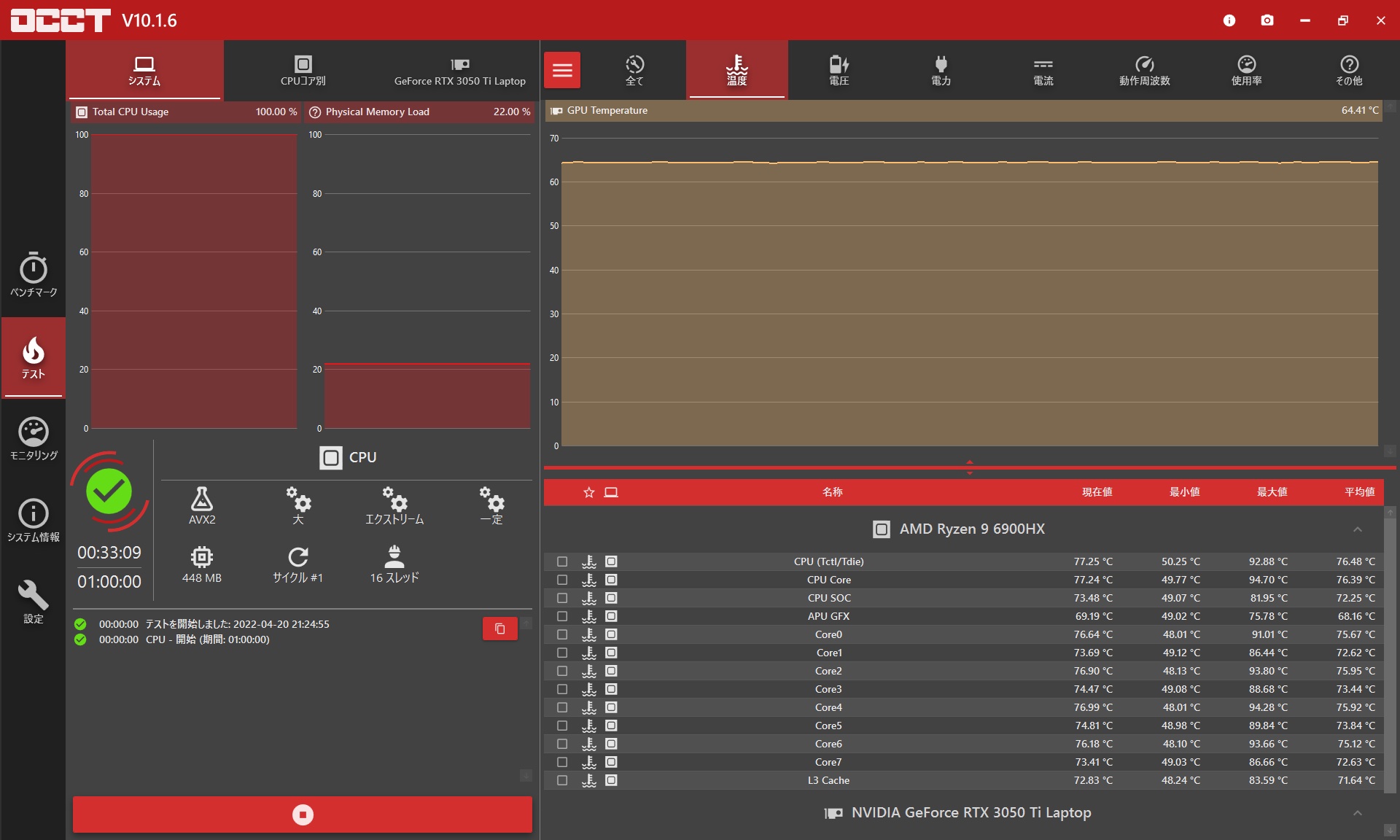
Task: Click graph icon for CPU (Tctl/Tdie) row
Action: [589, 561]
